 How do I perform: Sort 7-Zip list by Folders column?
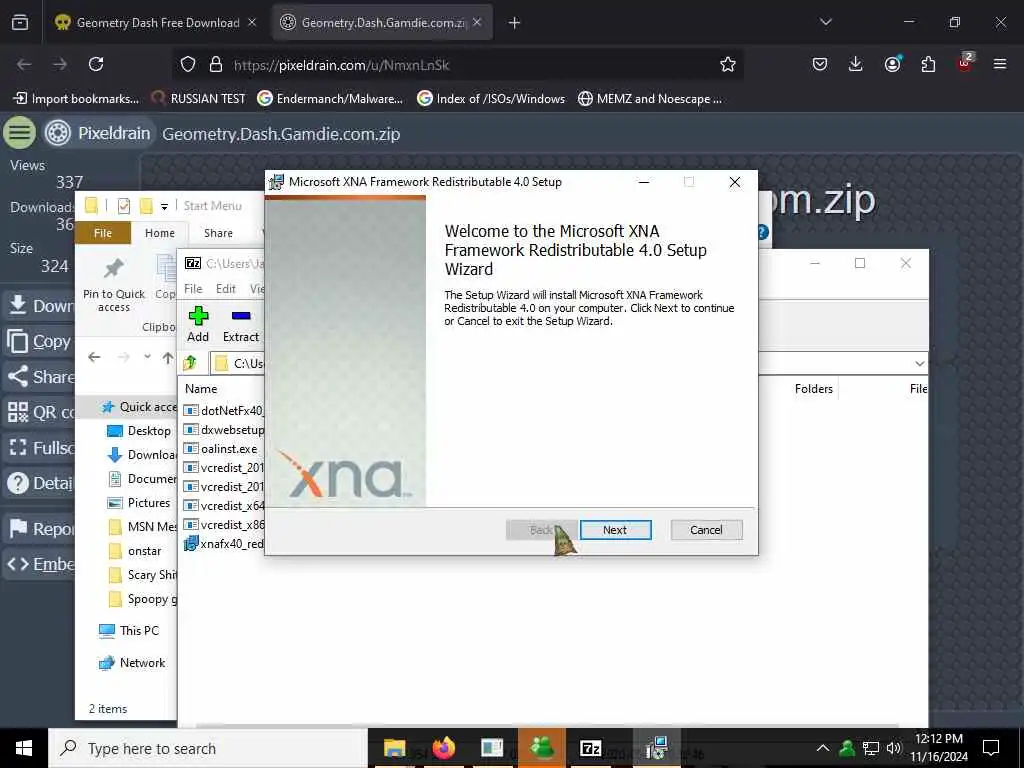(814, 389)
